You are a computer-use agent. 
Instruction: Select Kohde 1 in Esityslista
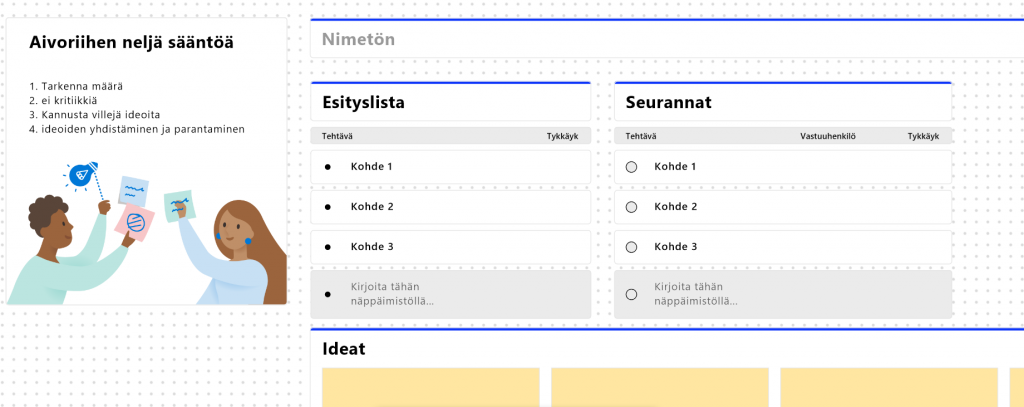(x=370, y=167)
